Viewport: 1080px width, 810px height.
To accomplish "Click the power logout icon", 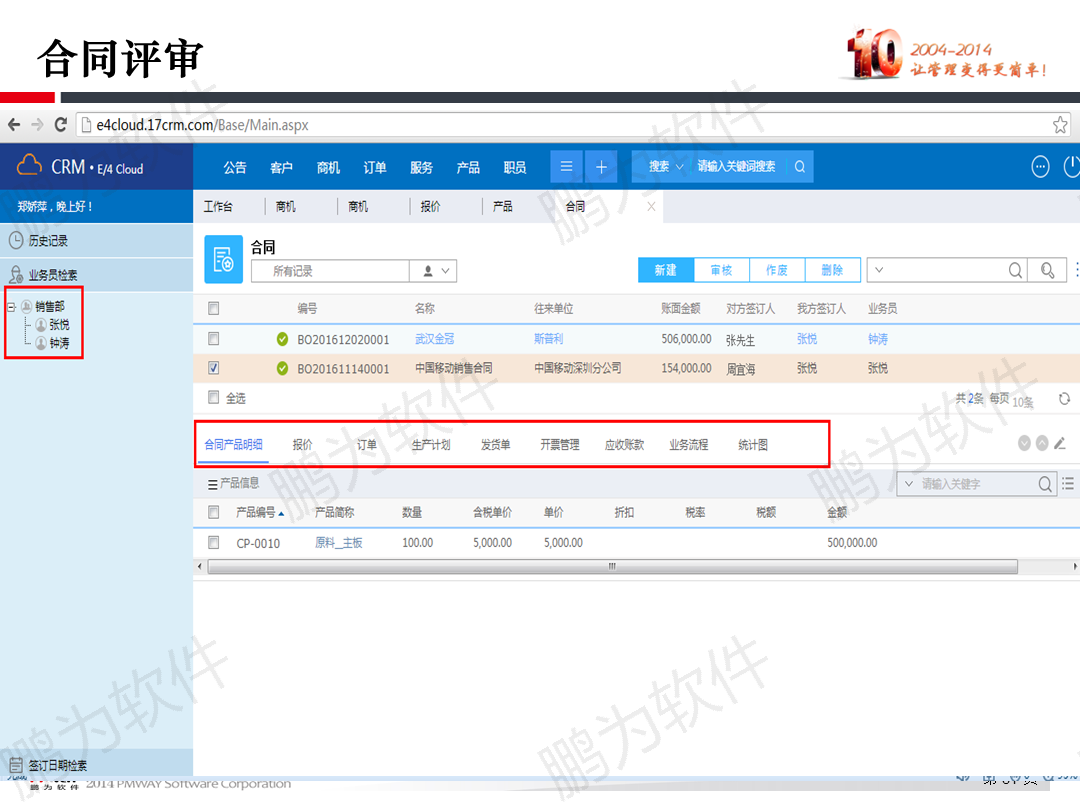I will click(1071, 167).
